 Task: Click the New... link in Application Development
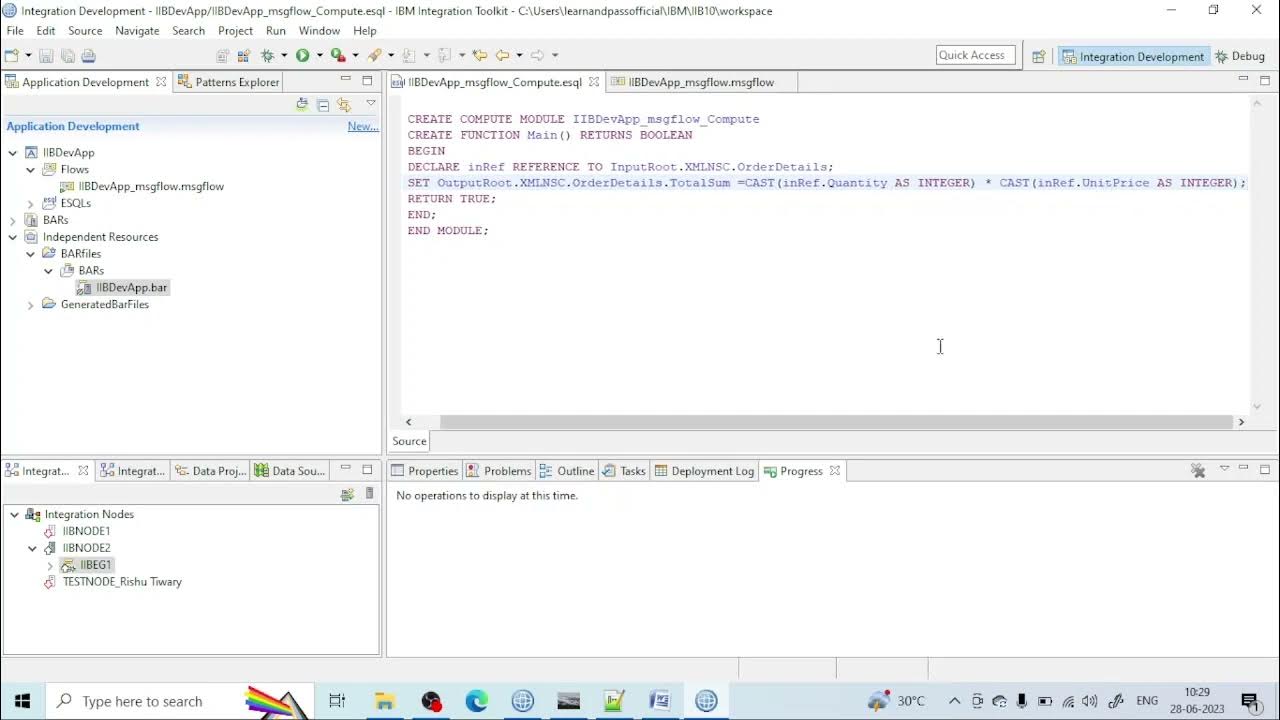[363, 126]
